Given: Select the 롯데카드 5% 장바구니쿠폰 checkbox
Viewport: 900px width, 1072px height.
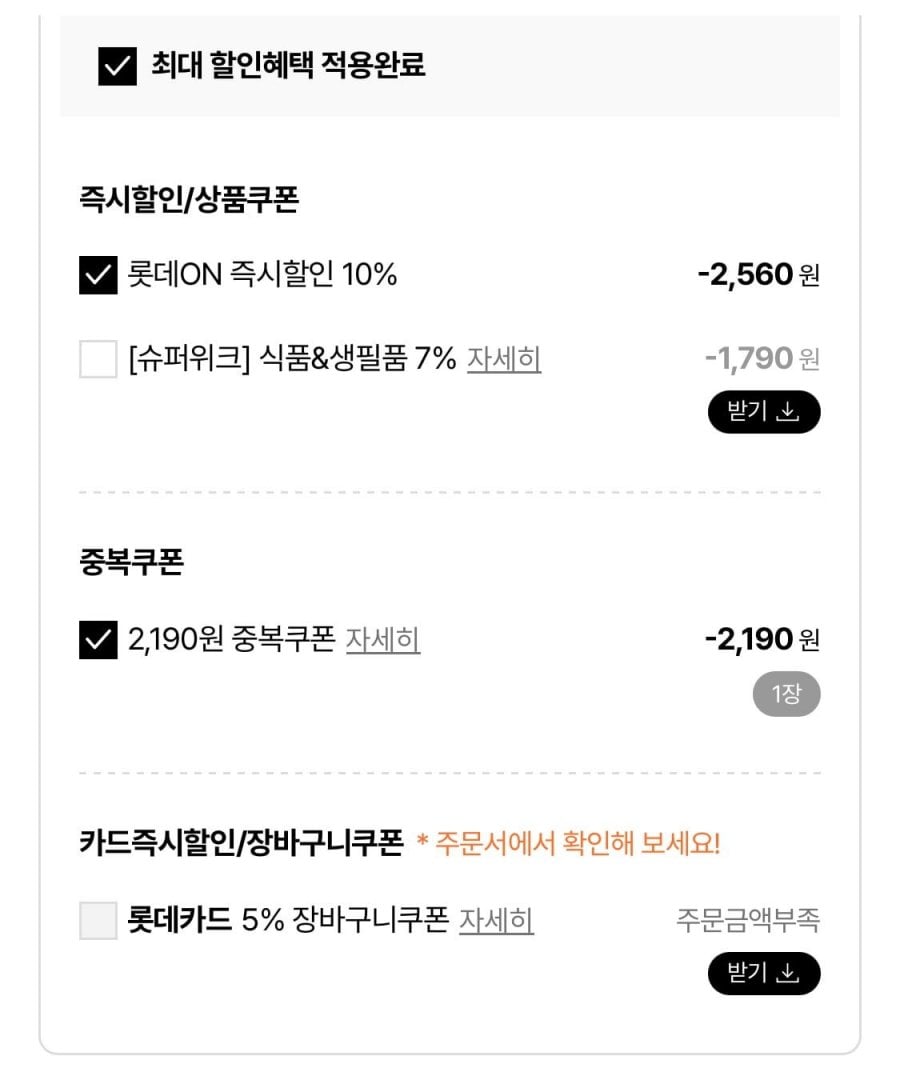Looking at the screenshot, I should coord(98,921).
